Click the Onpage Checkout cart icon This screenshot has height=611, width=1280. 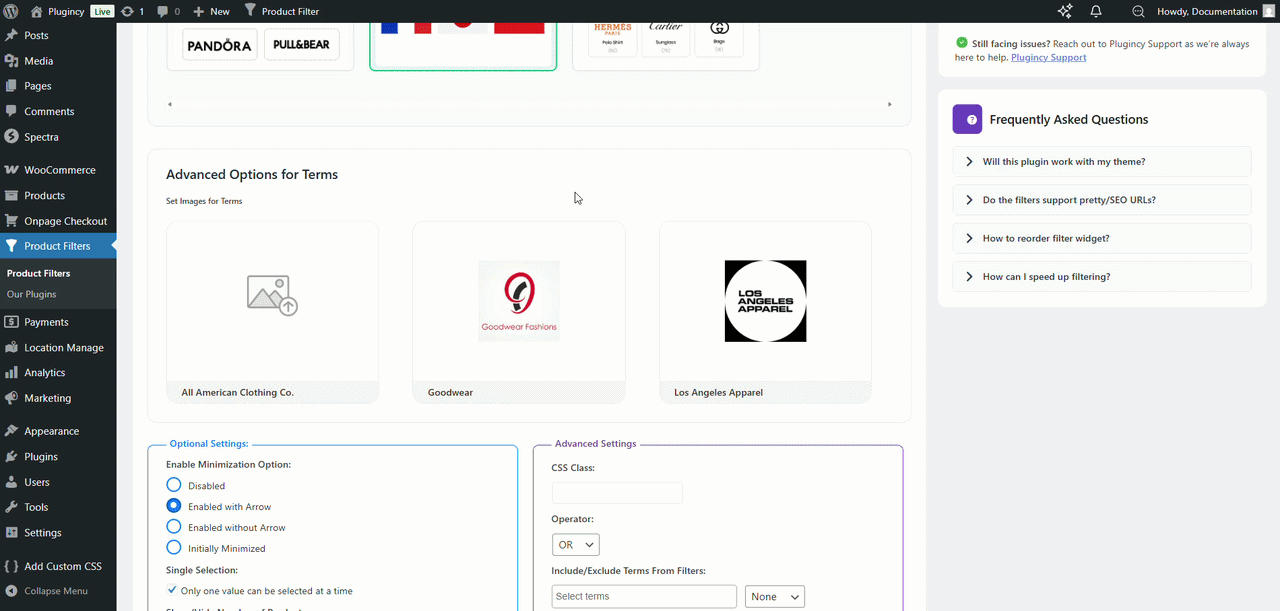(x=11, y=221)
